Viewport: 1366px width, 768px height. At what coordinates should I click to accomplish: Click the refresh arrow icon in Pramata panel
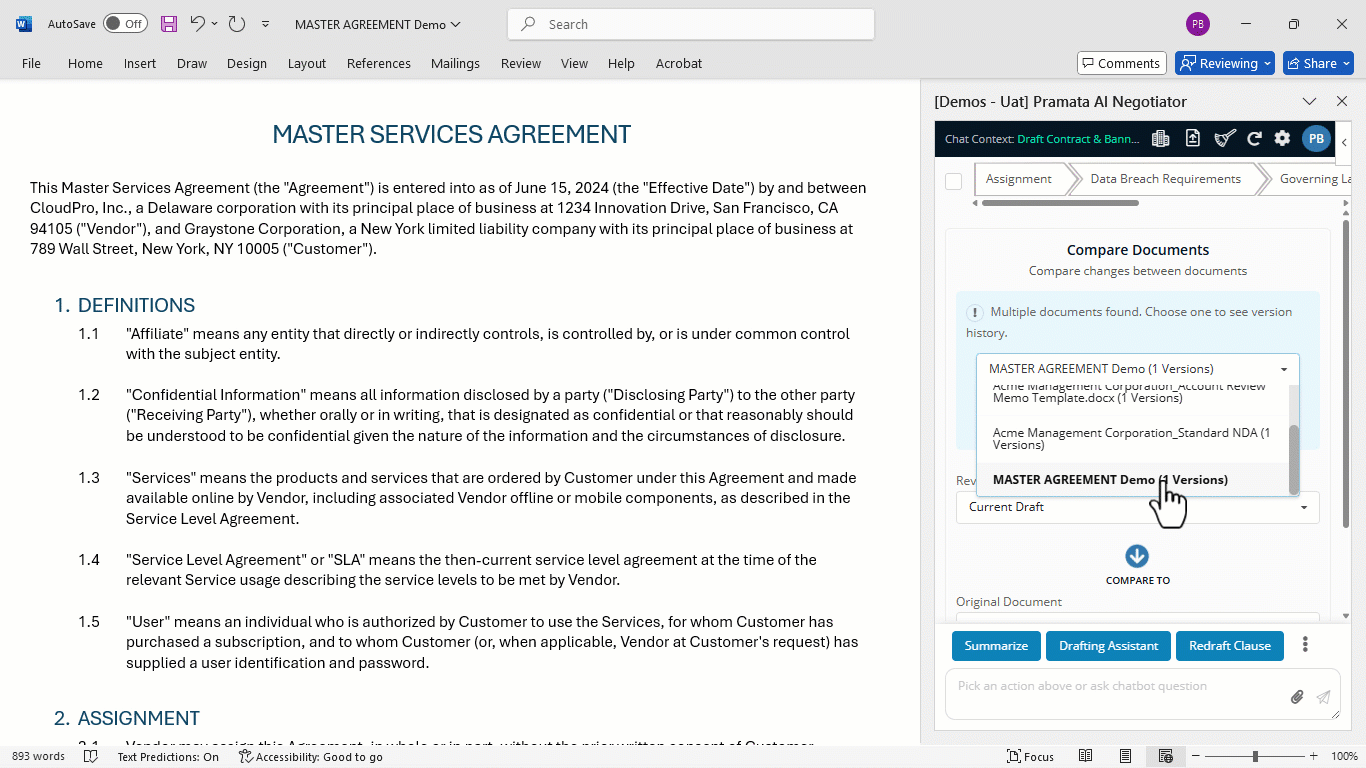click(x=1254, y=139)
